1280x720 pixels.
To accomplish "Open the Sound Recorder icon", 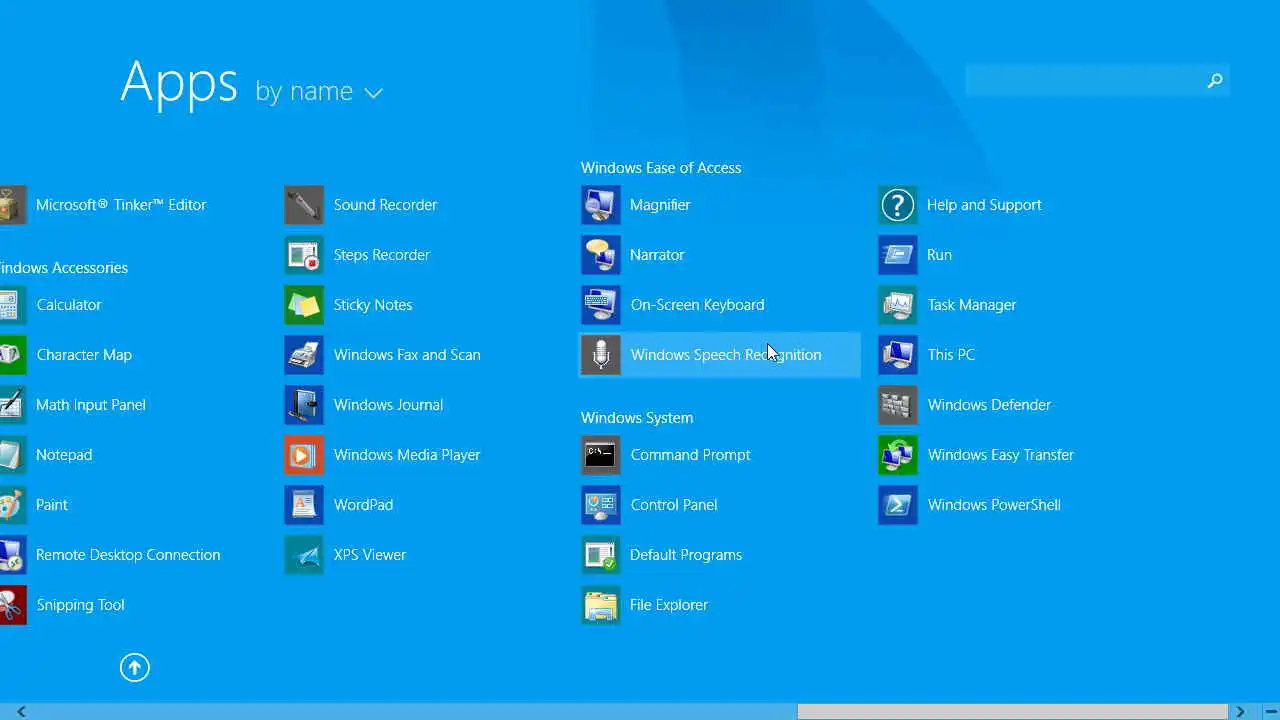I will 304,205.
